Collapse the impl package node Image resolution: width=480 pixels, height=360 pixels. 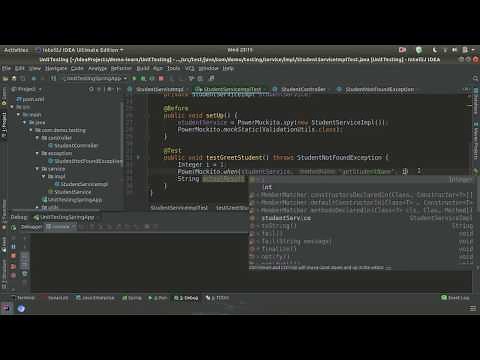pos(43,176)
